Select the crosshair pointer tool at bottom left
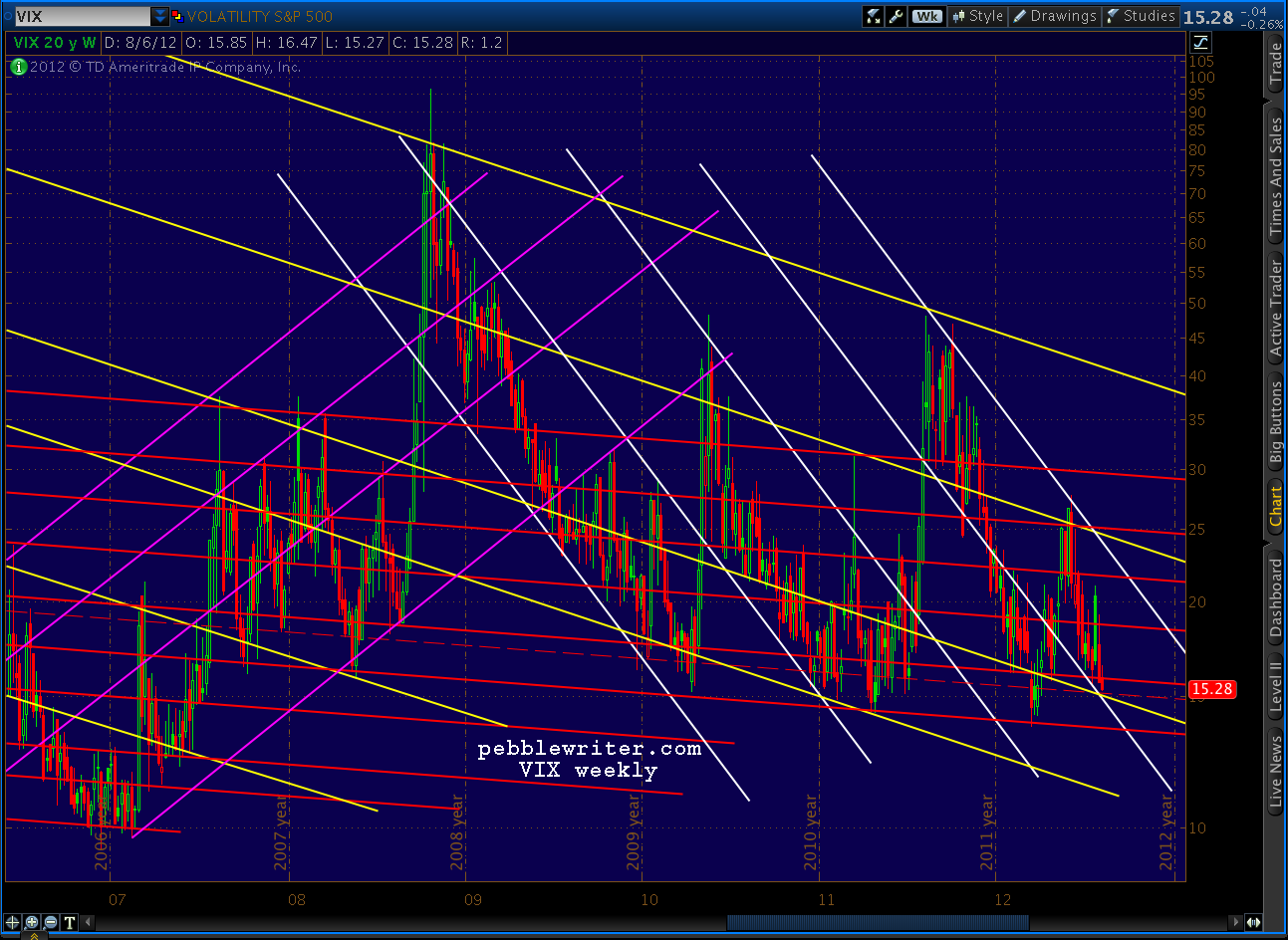This screenshot has height=940, width=1288. click(13, 922)
